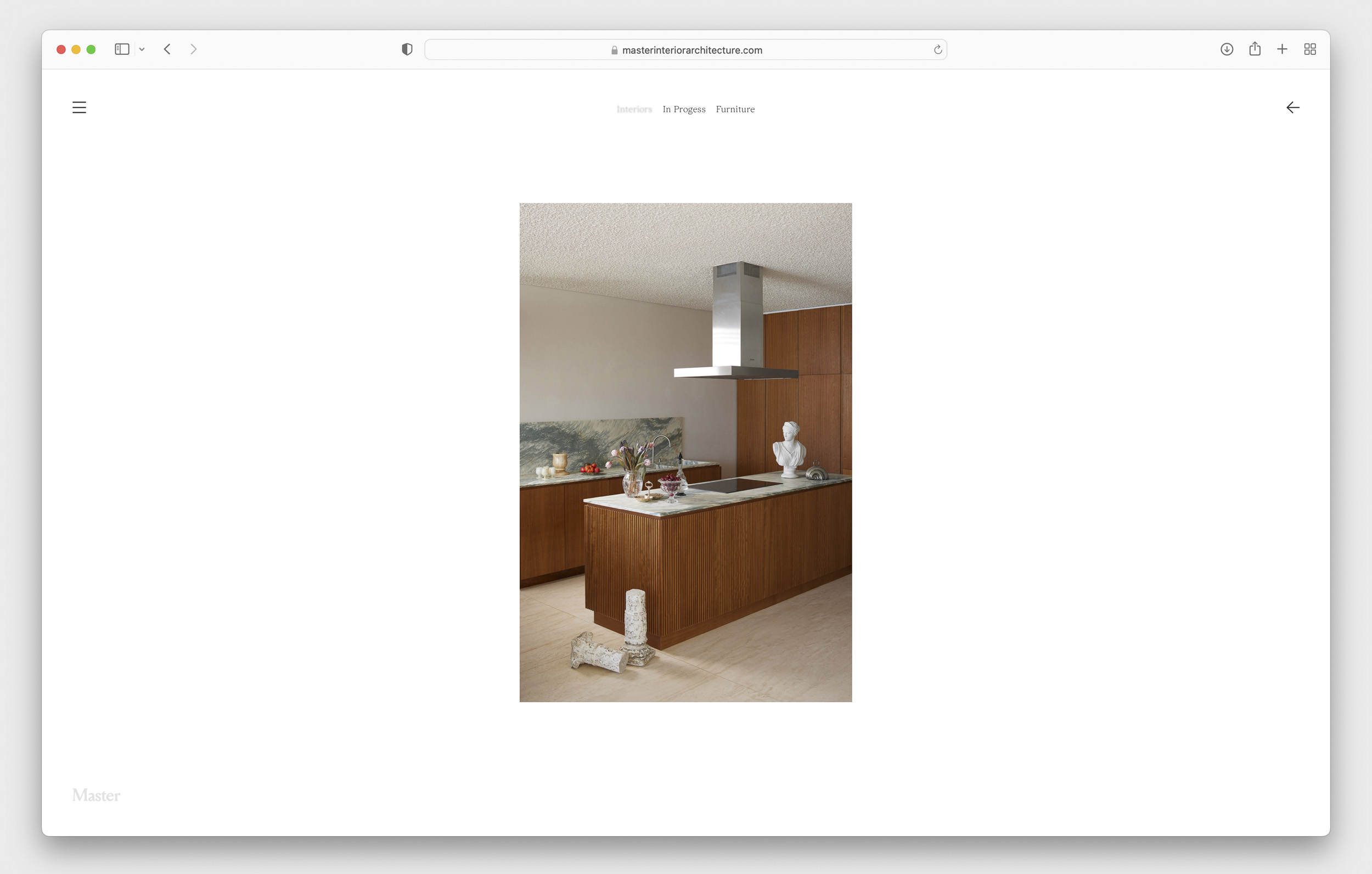Screen dimensions: 1372x874
Task: Go back to the previous page
Action: coord(167,49)
